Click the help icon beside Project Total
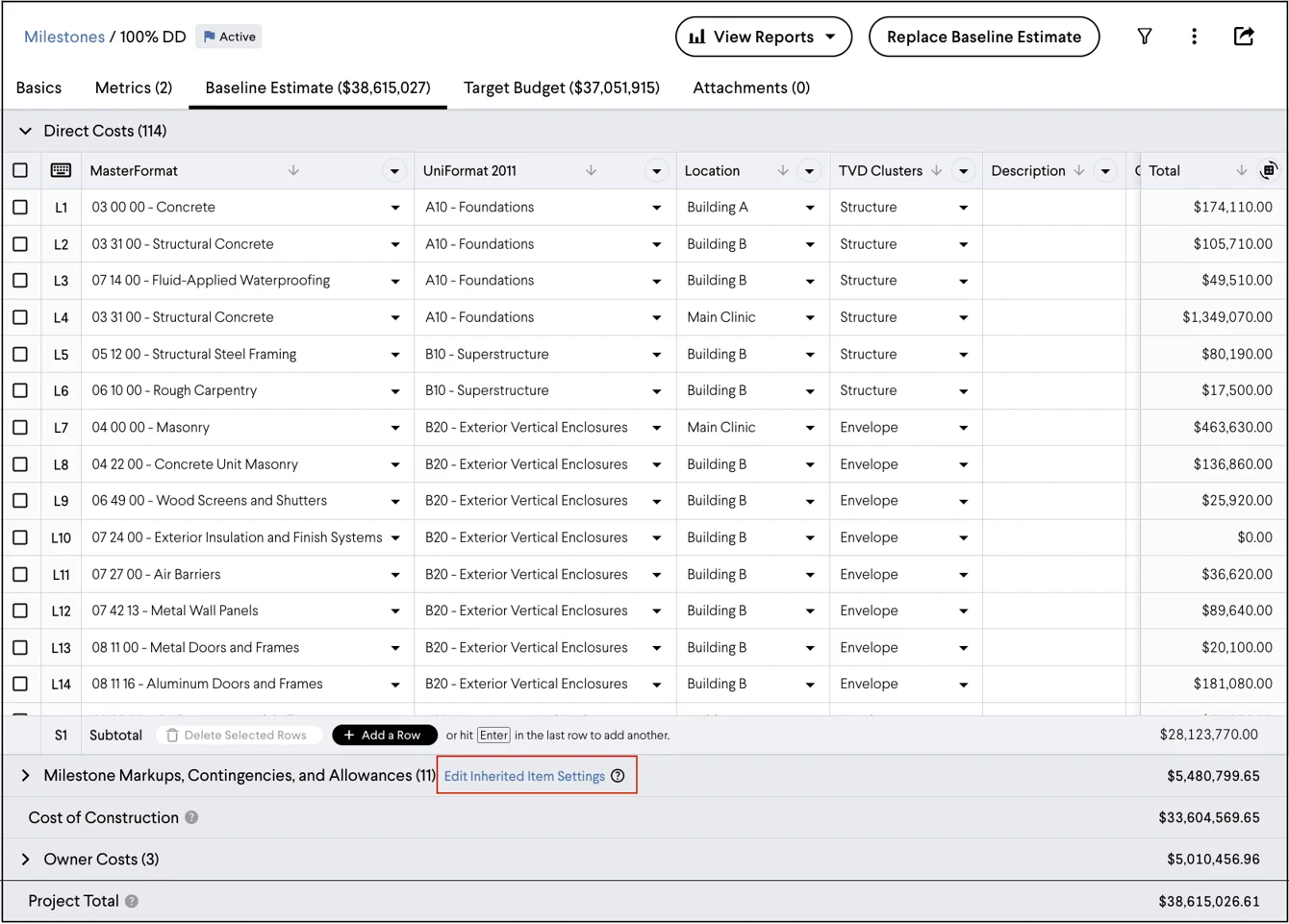The height and width of the screenshot is (924, 1289). [133, 901]
